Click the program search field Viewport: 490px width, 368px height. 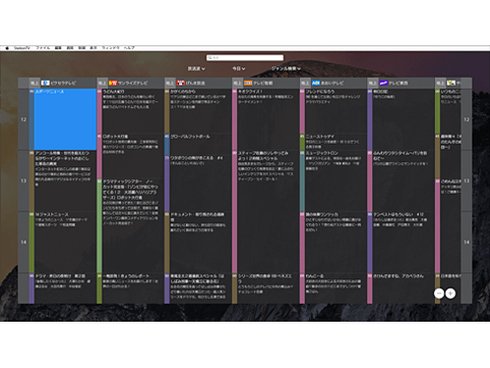[x=245, y=58]
